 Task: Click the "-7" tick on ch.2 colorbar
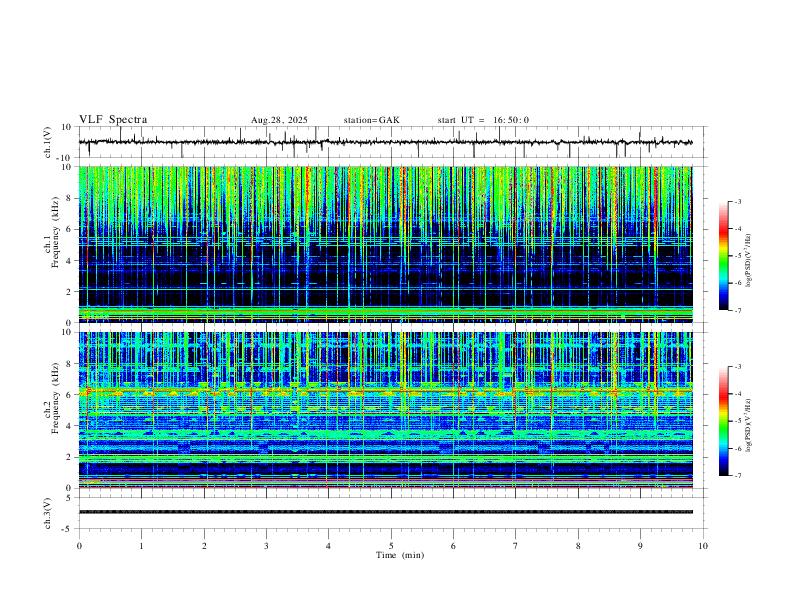738,476
